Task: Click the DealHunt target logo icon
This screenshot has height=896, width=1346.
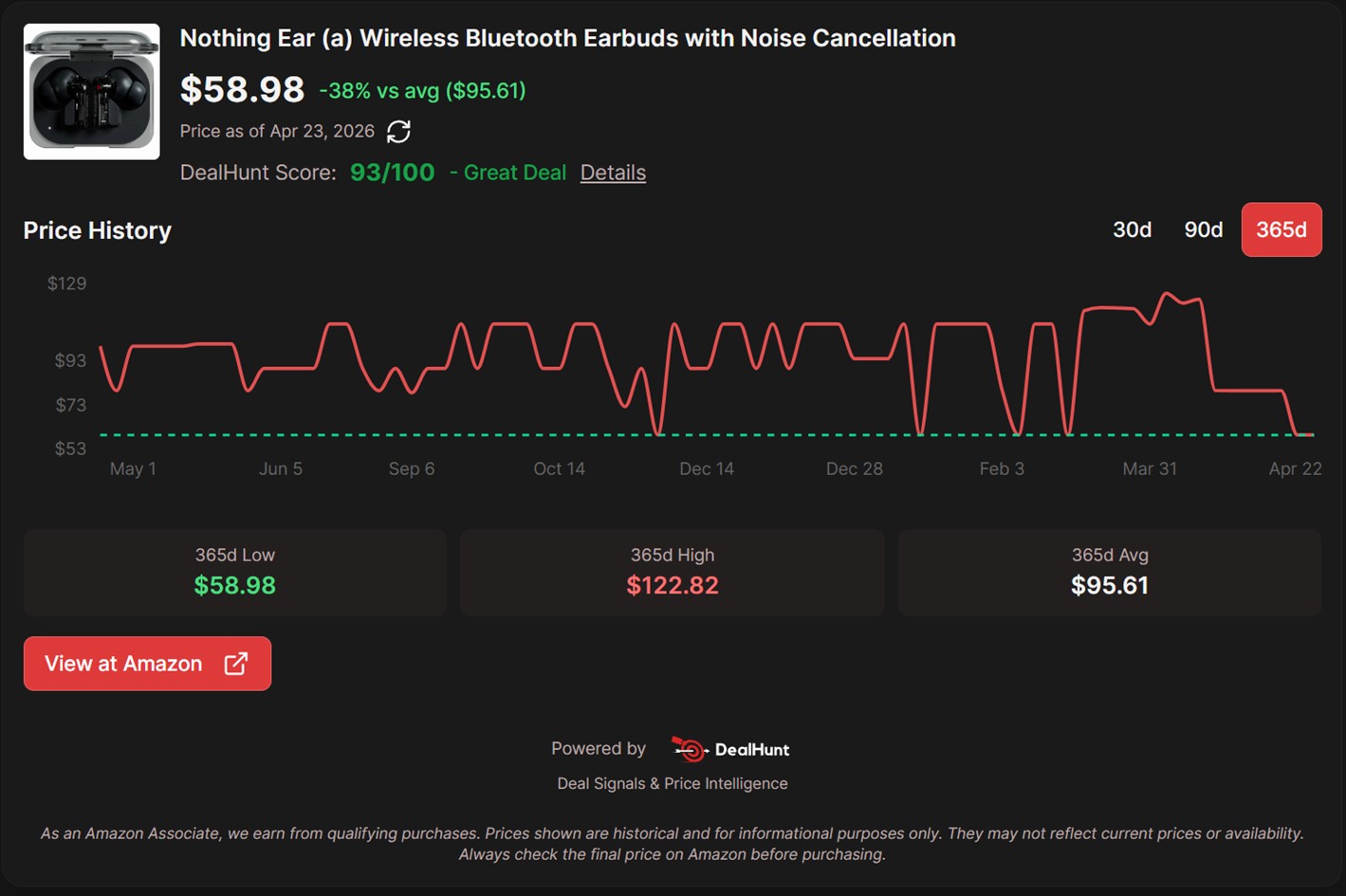Action: click(688, 749)
